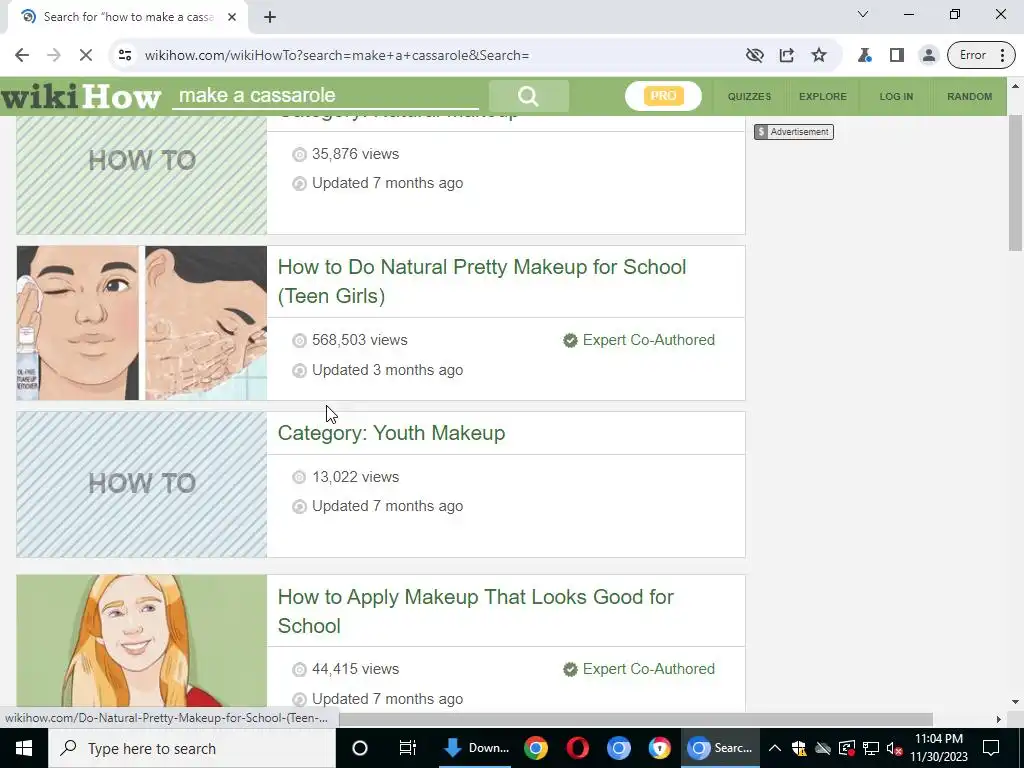This screenshot has height=768, width=1024.
Task: Click the Advertisement label
Action: click(x=793, y=132)
